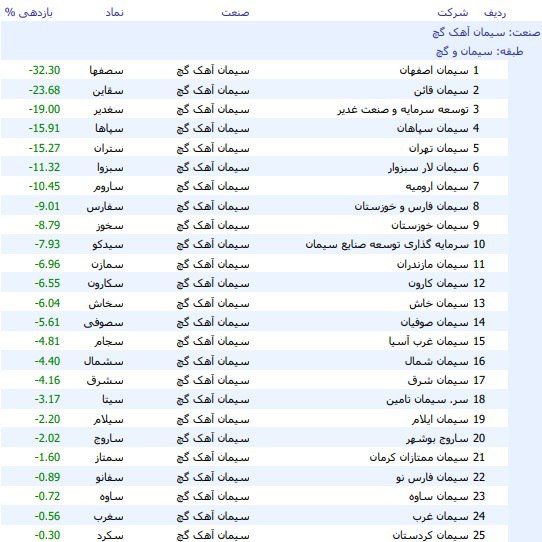Click symbol سمازن

(108, 265)
